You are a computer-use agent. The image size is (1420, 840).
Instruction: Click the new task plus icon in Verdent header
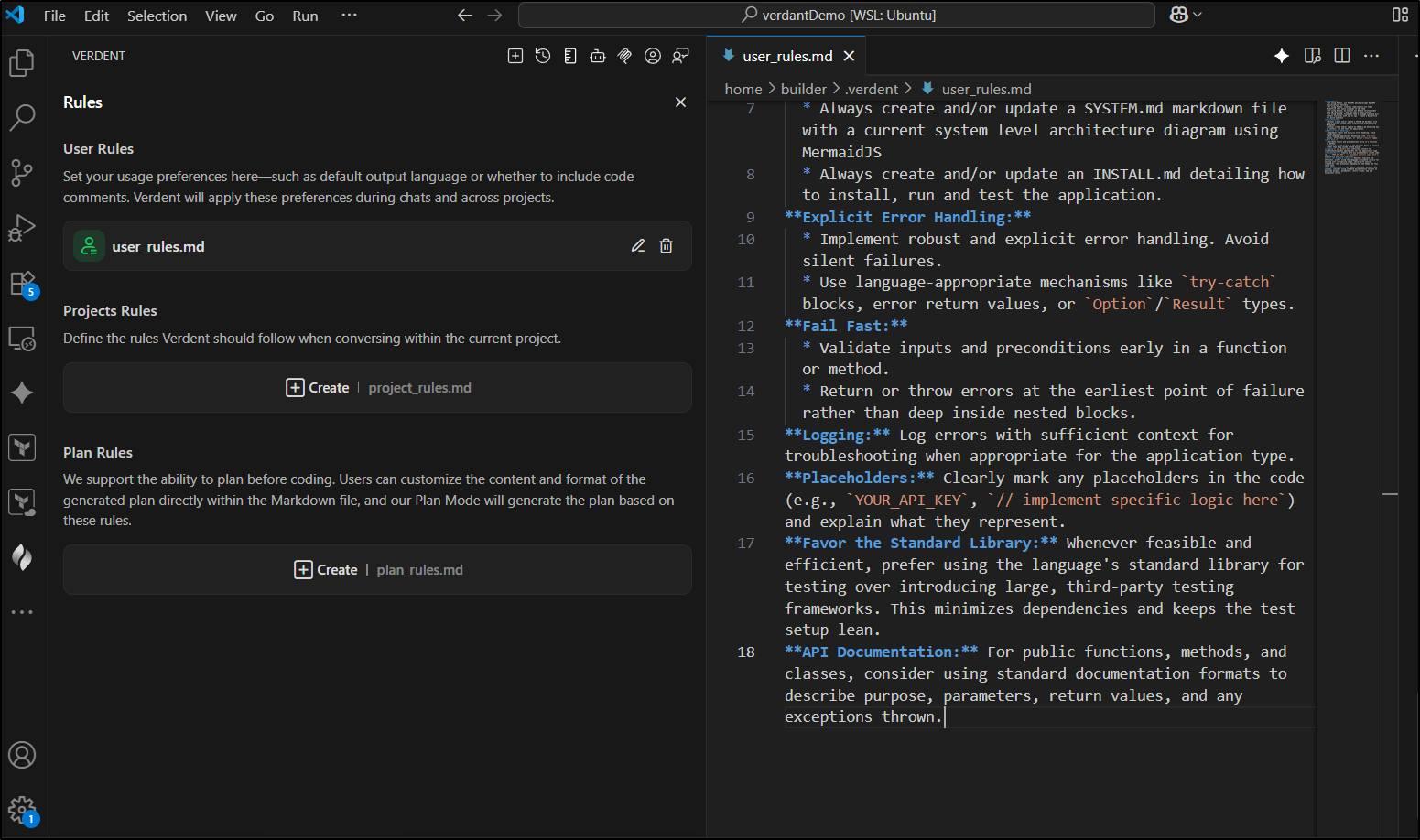pos(515,56)
